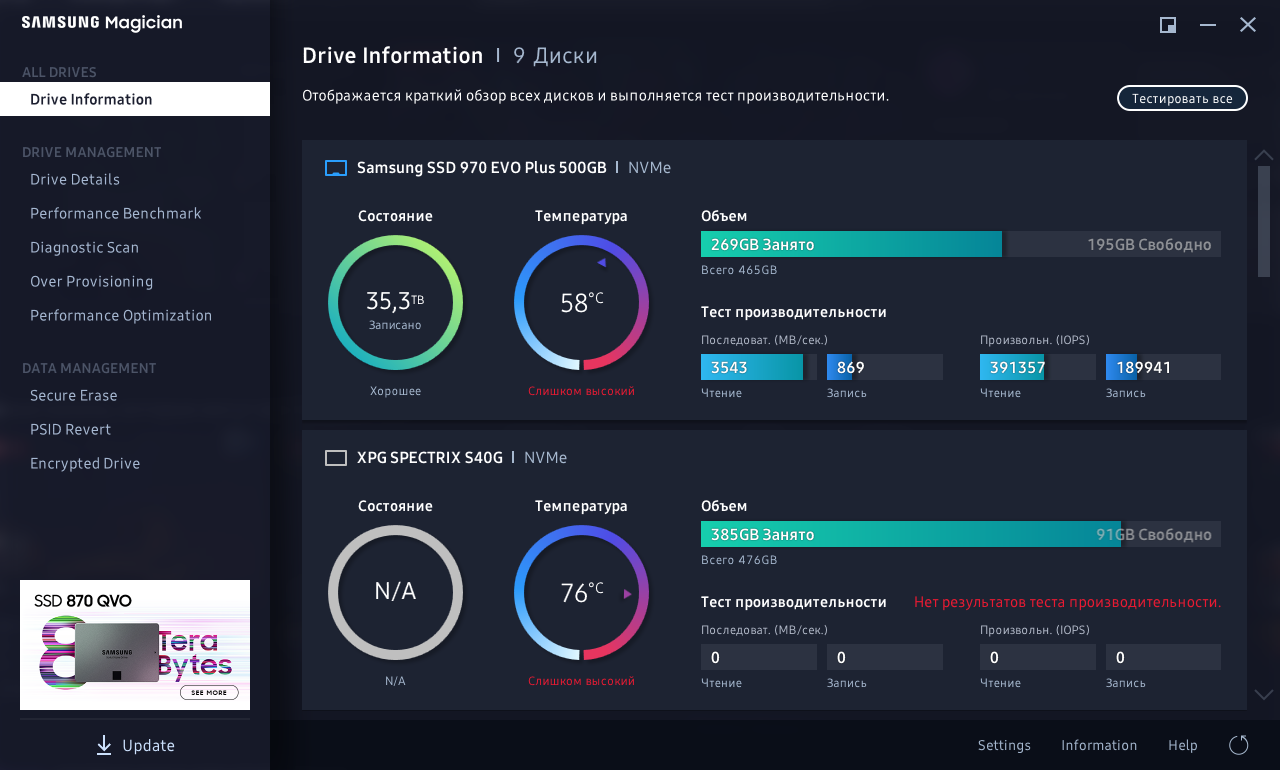Screen dimensions: 1280x770
Task: Click the Всего 476GB text
Action: click(x=739, y=560)
